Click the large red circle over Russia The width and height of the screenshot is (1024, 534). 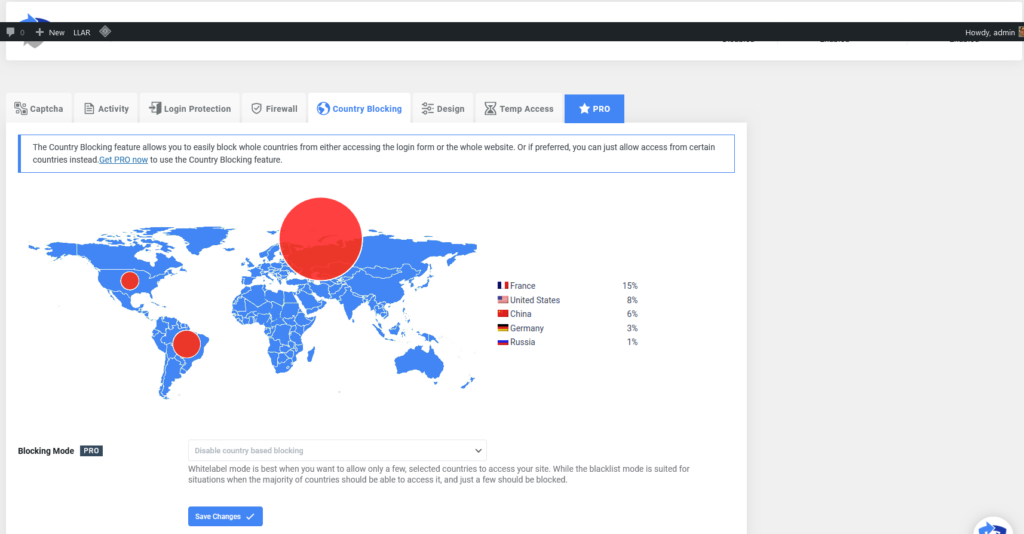click(321, 239)
